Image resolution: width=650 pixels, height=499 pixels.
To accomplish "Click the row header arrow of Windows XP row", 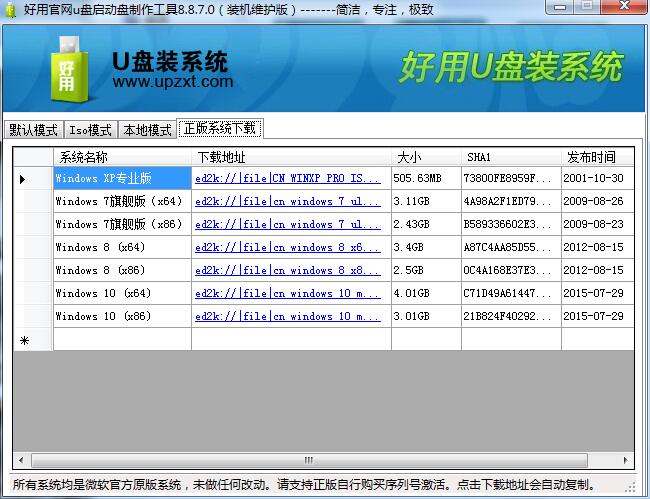I will (33, 179).
